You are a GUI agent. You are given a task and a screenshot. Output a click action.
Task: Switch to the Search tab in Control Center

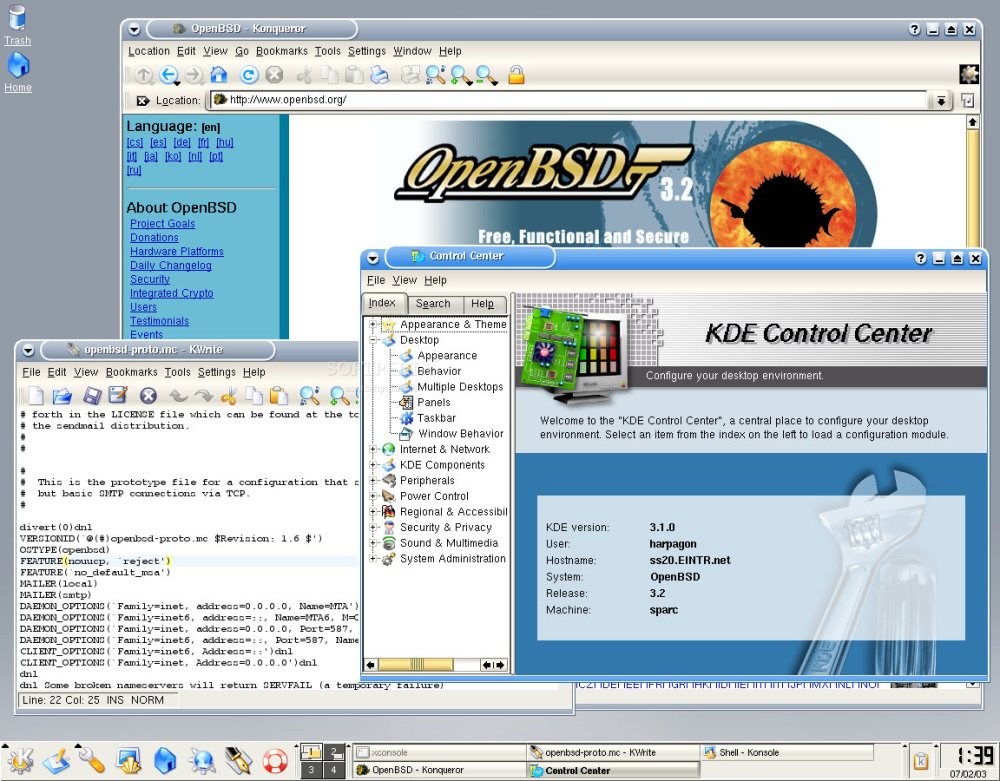433,304
